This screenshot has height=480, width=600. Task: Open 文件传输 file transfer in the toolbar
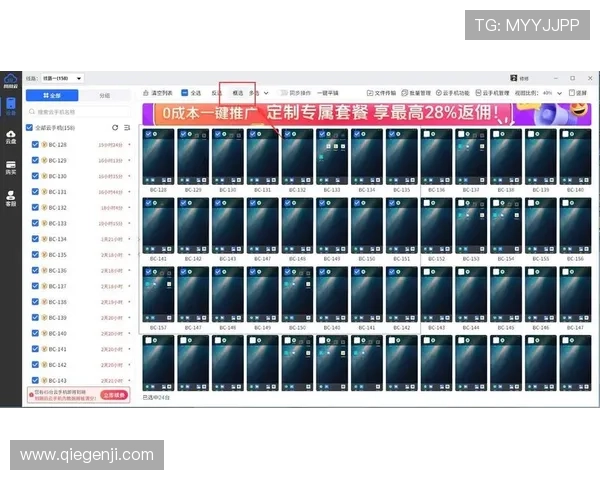point(381,92)
